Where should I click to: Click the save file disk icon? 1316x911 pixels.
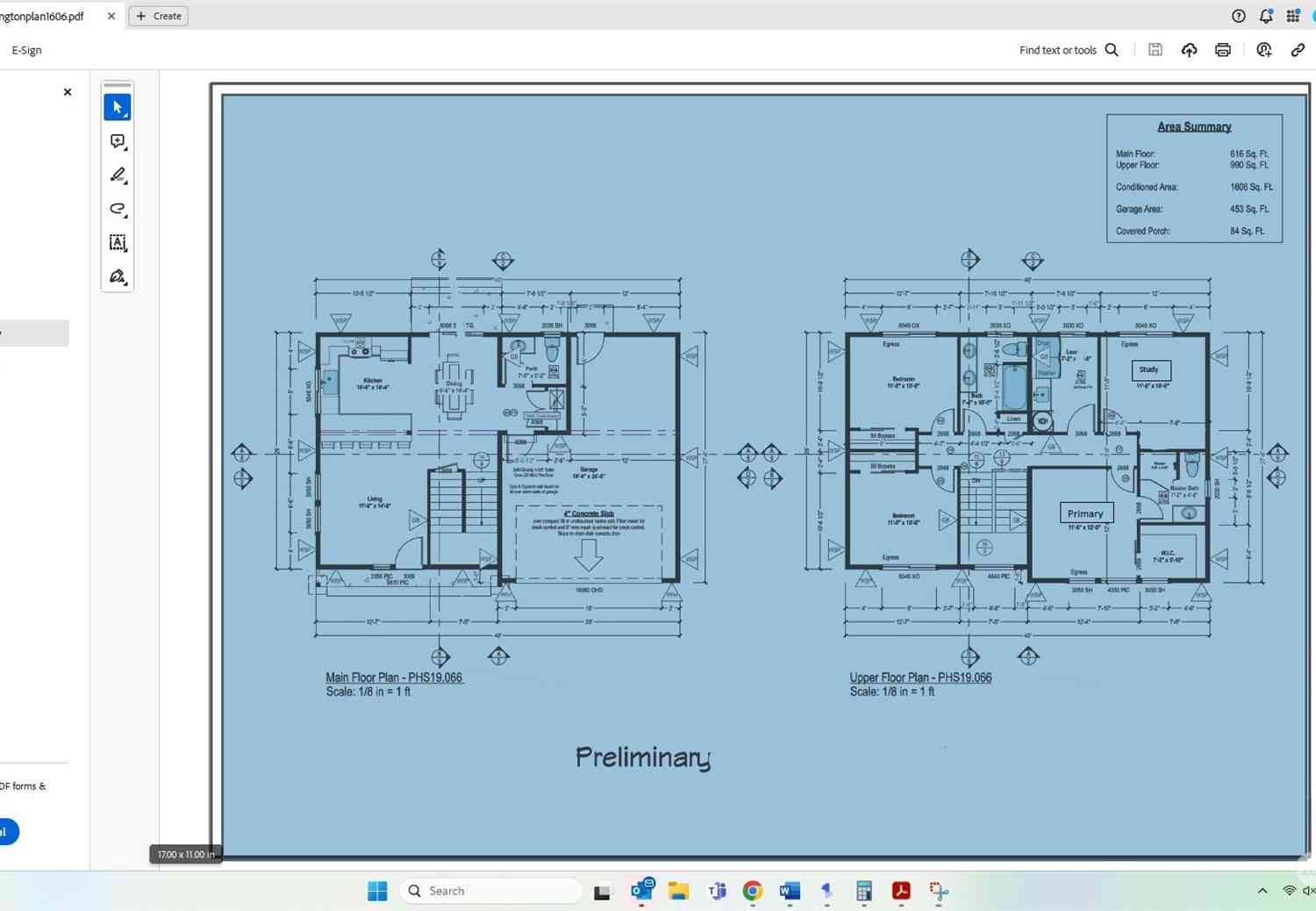(1155, 50)
